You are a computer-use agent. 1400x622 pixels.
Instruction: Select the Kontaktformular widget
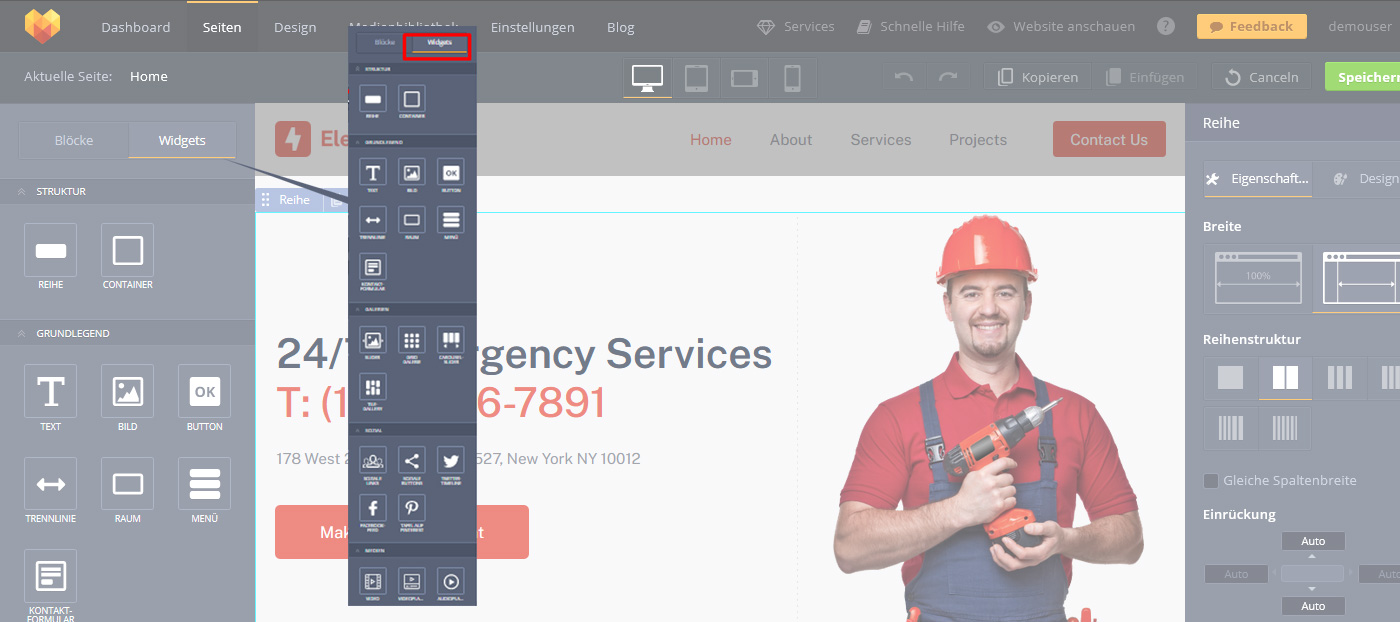tap(50, 576)
